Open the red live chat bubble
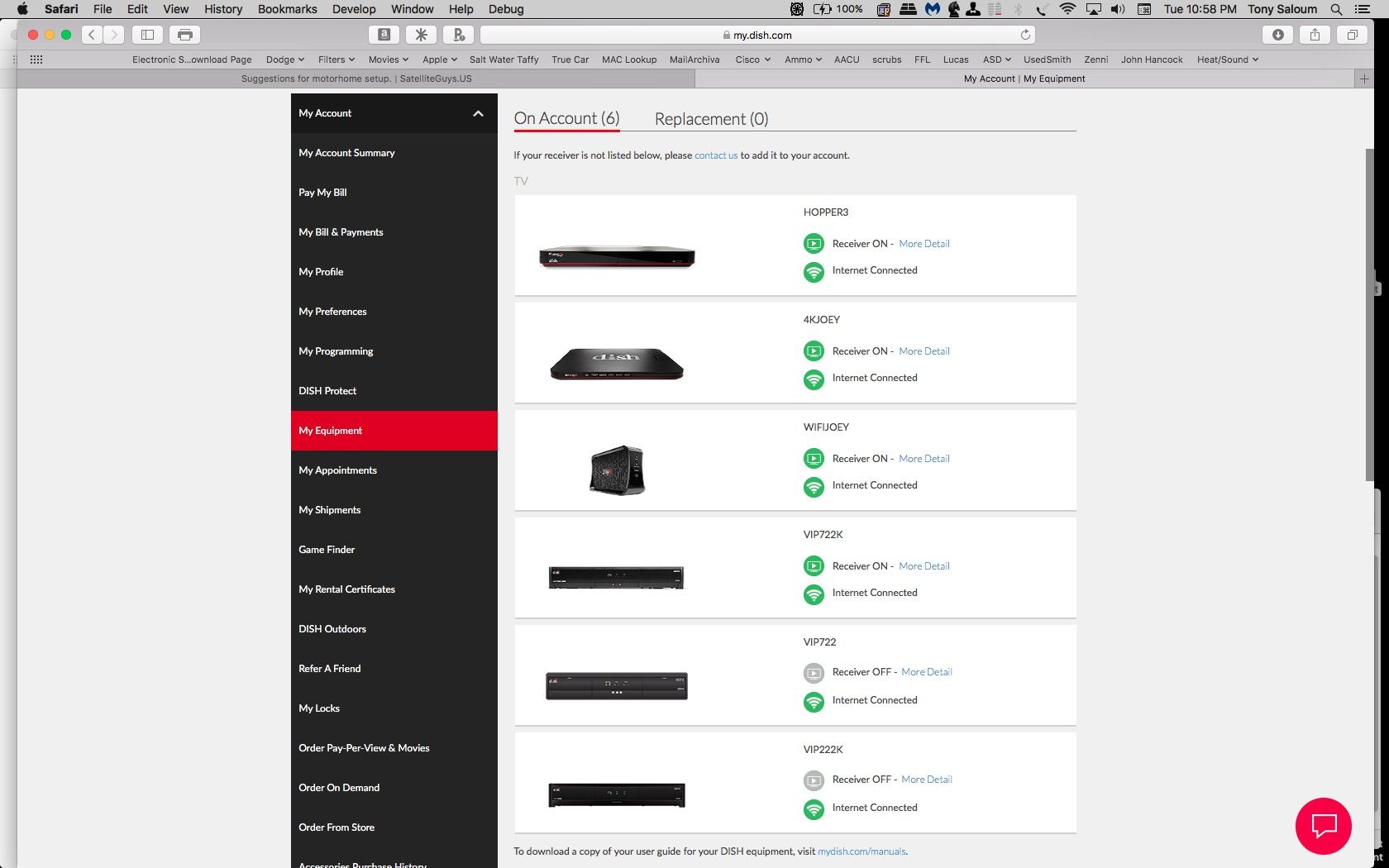 tap(1323, 826)
